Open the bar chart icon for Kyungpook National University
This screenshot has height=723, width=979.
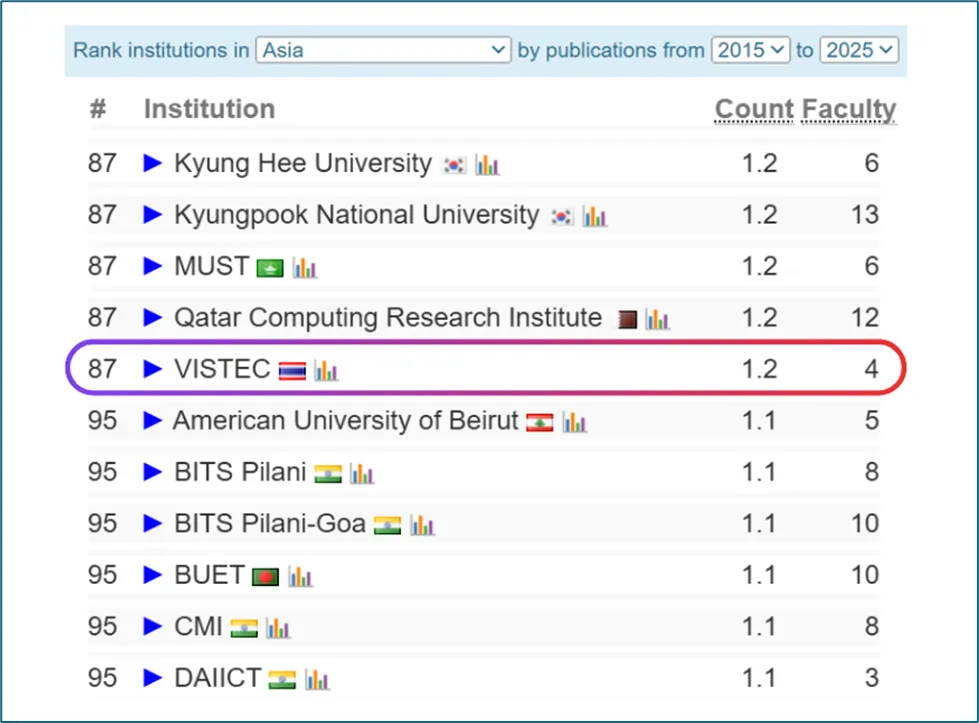[594, 217]
